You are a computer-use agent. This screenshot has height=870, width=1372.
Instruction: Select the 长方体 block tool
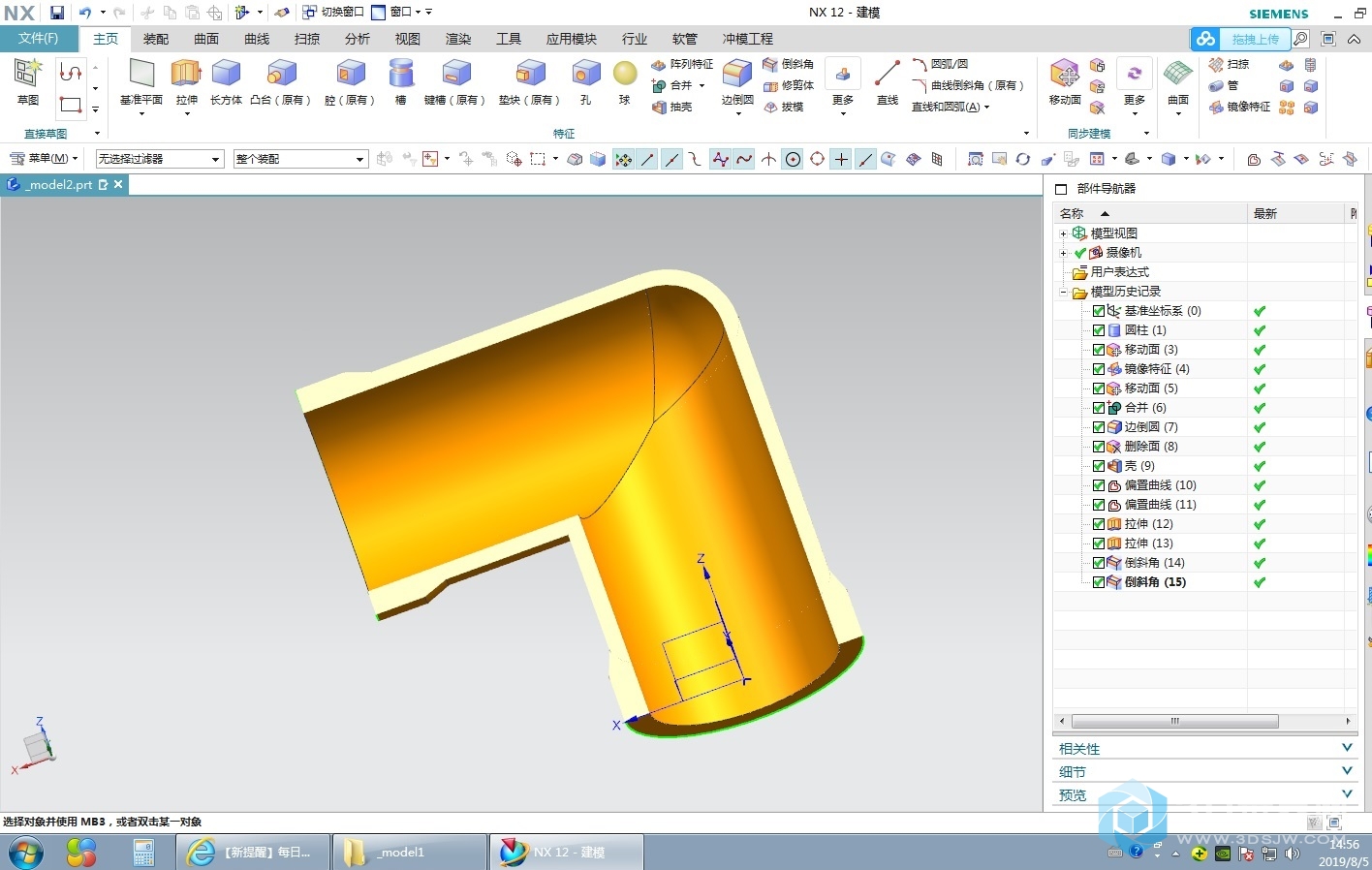(x=226, y=82)
